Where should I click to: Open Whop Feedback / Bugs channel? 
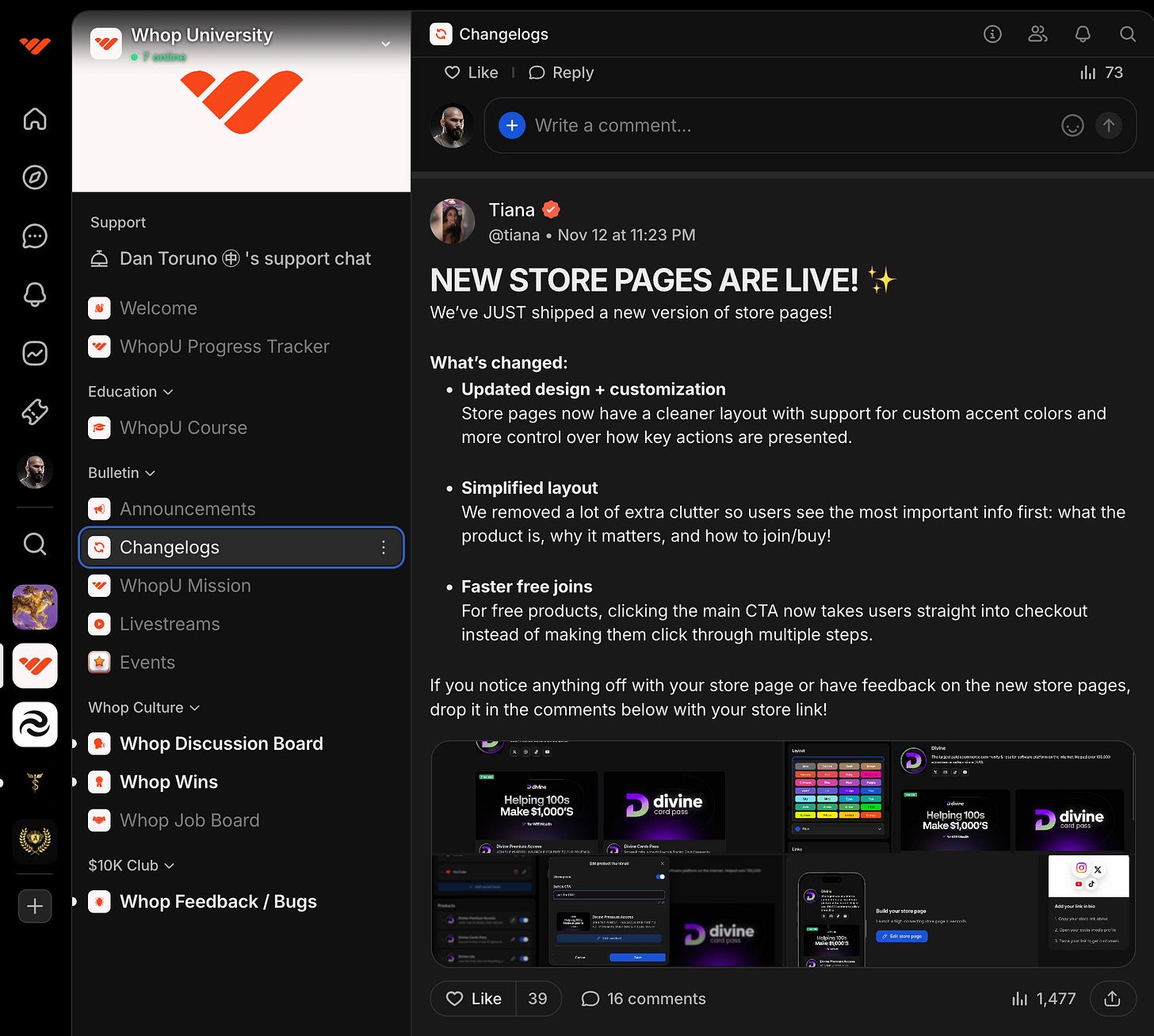[241, 901]
